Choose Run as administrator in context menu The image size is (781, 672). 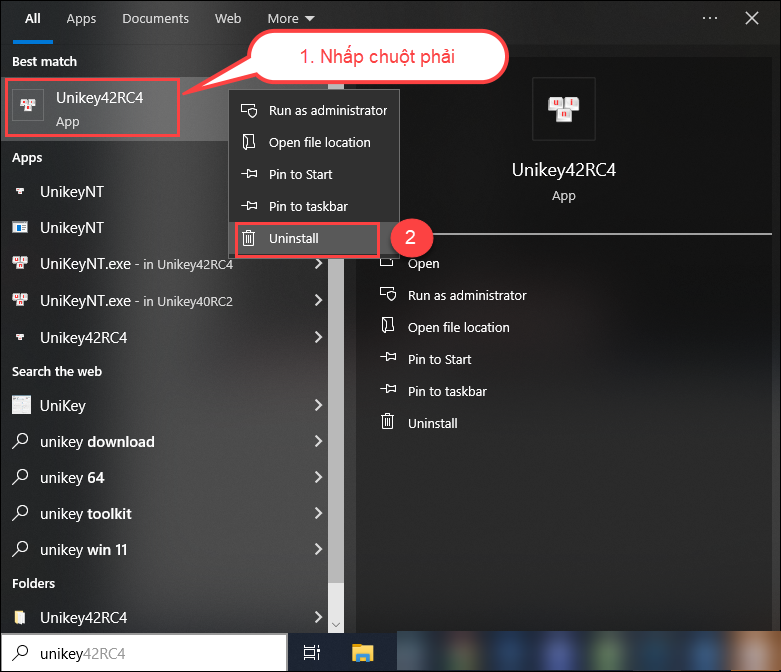tap(314, 110)
